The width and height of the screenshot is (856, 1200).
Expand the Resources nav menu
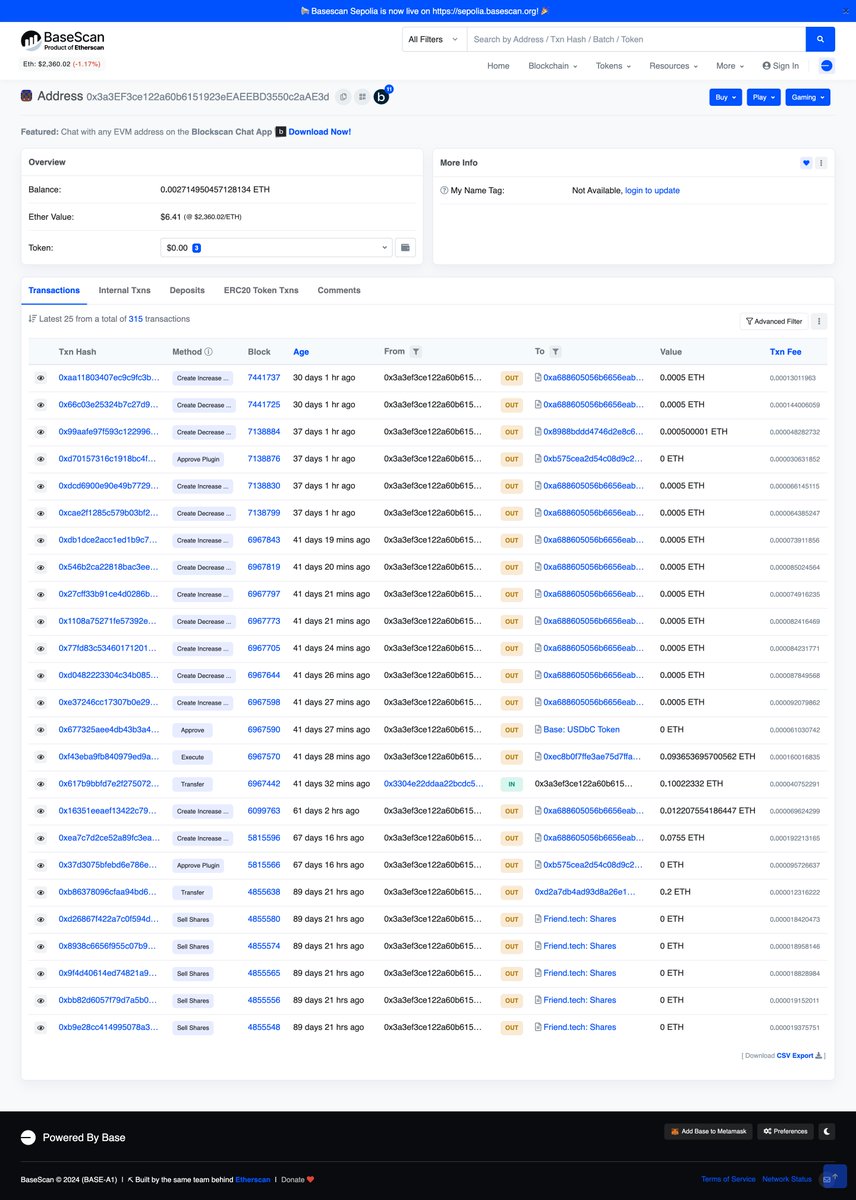[x=673, y=66]
